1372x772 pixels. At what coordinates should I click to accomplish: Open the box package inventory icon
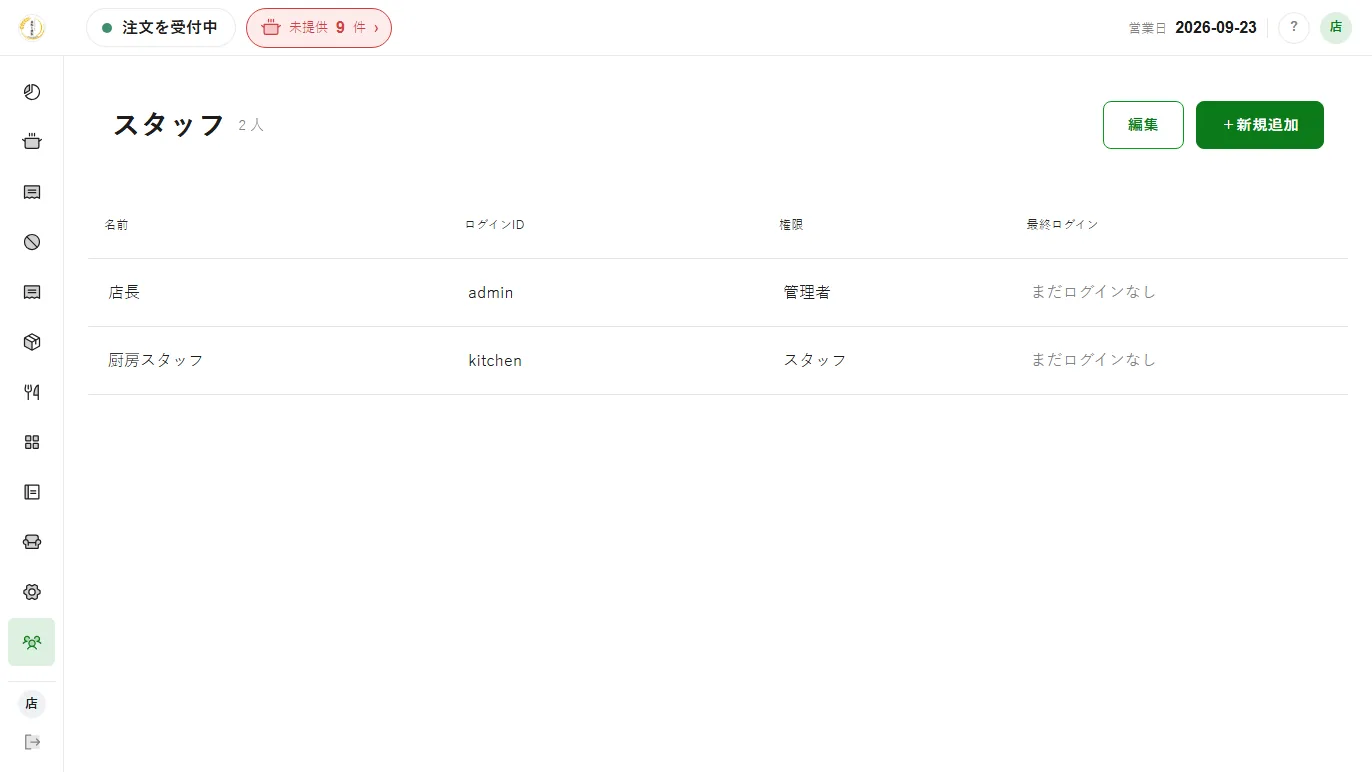click(x=32, y=342)
